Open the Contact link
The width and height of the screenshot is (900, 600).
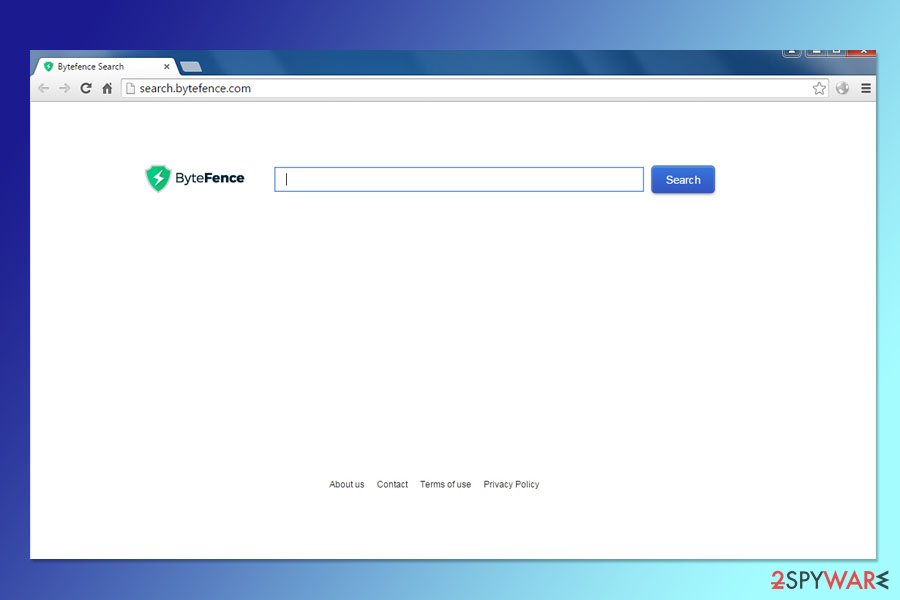[392, 485]
